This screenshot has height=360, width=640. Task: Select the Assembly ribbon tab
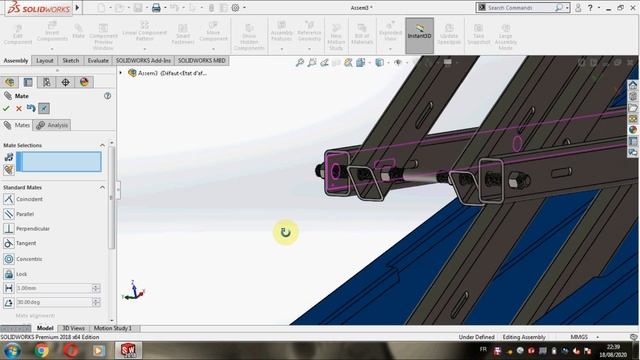[x=16, y=60]
